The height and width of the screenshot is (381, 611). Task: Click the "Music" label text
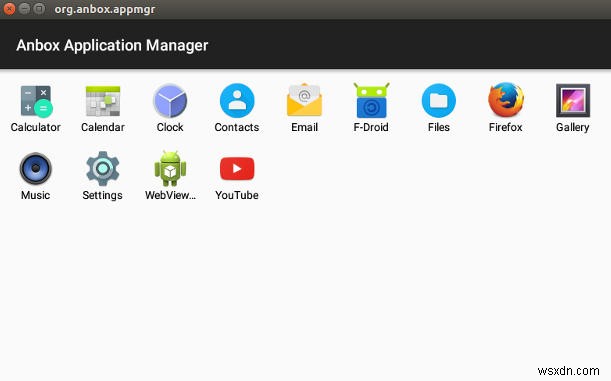(x=35, y=195)
